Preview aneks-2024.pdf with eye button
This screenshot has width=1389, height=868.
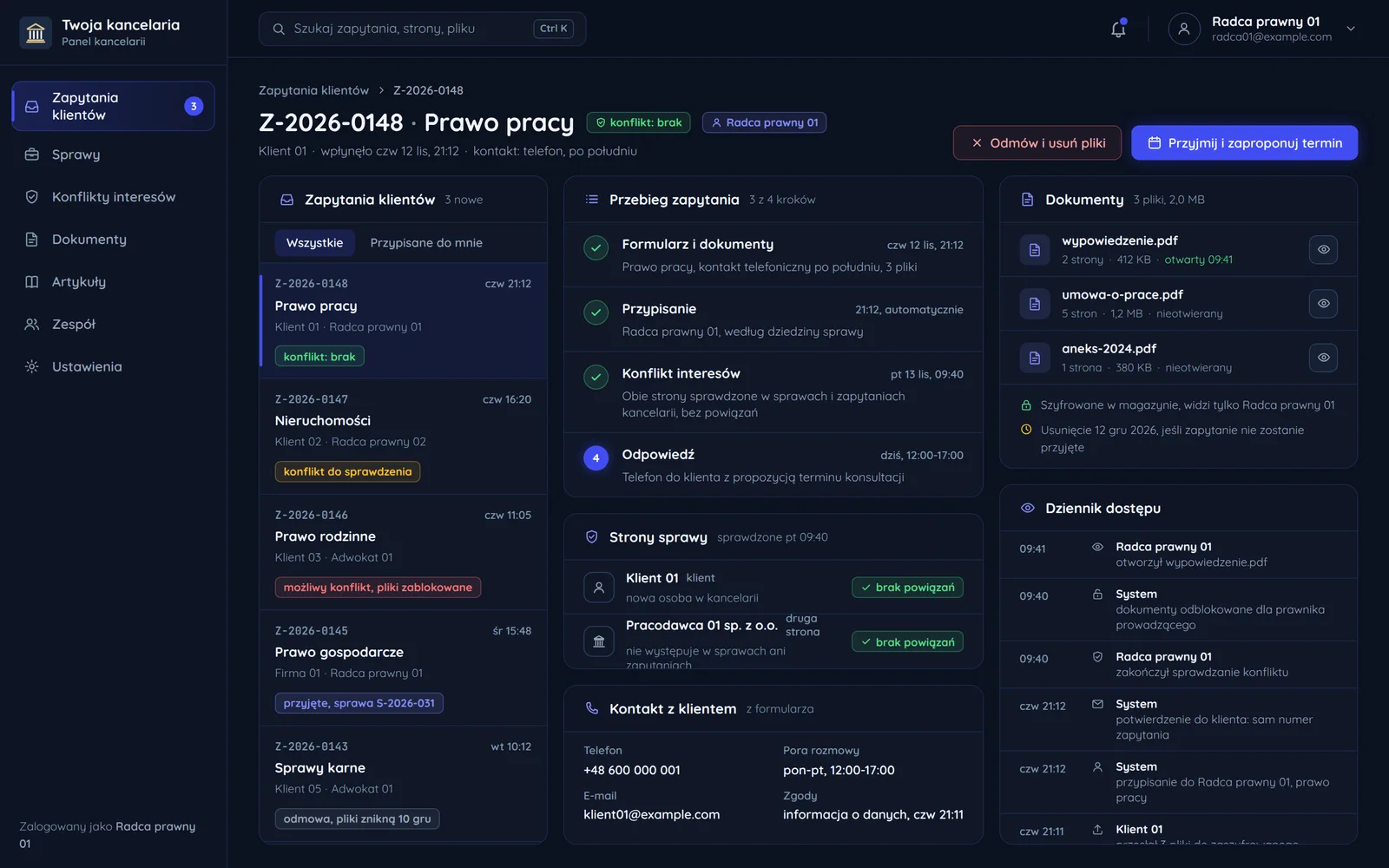1323,358
